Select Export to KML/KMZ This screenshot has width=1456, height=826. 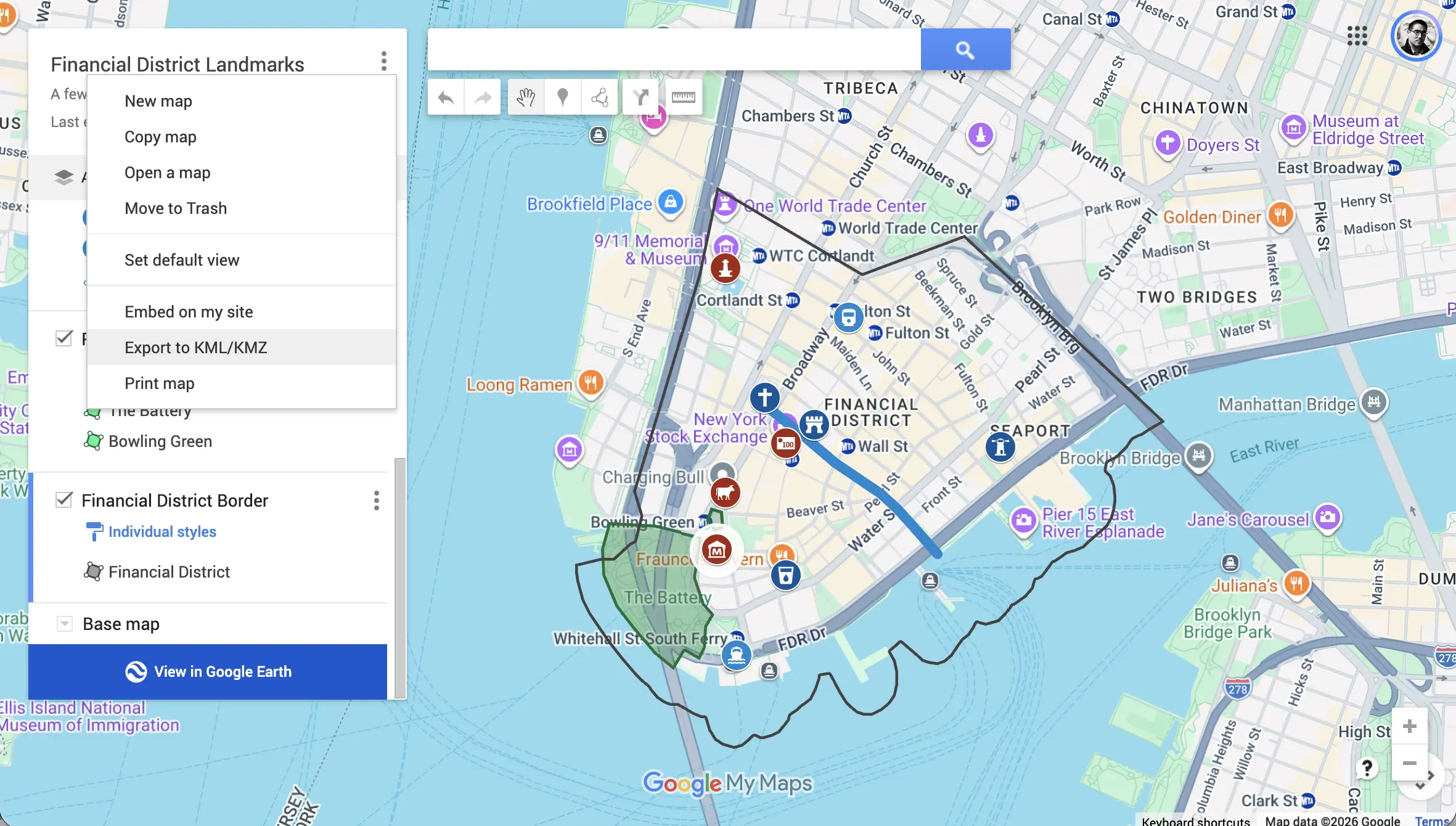[242, 348]
